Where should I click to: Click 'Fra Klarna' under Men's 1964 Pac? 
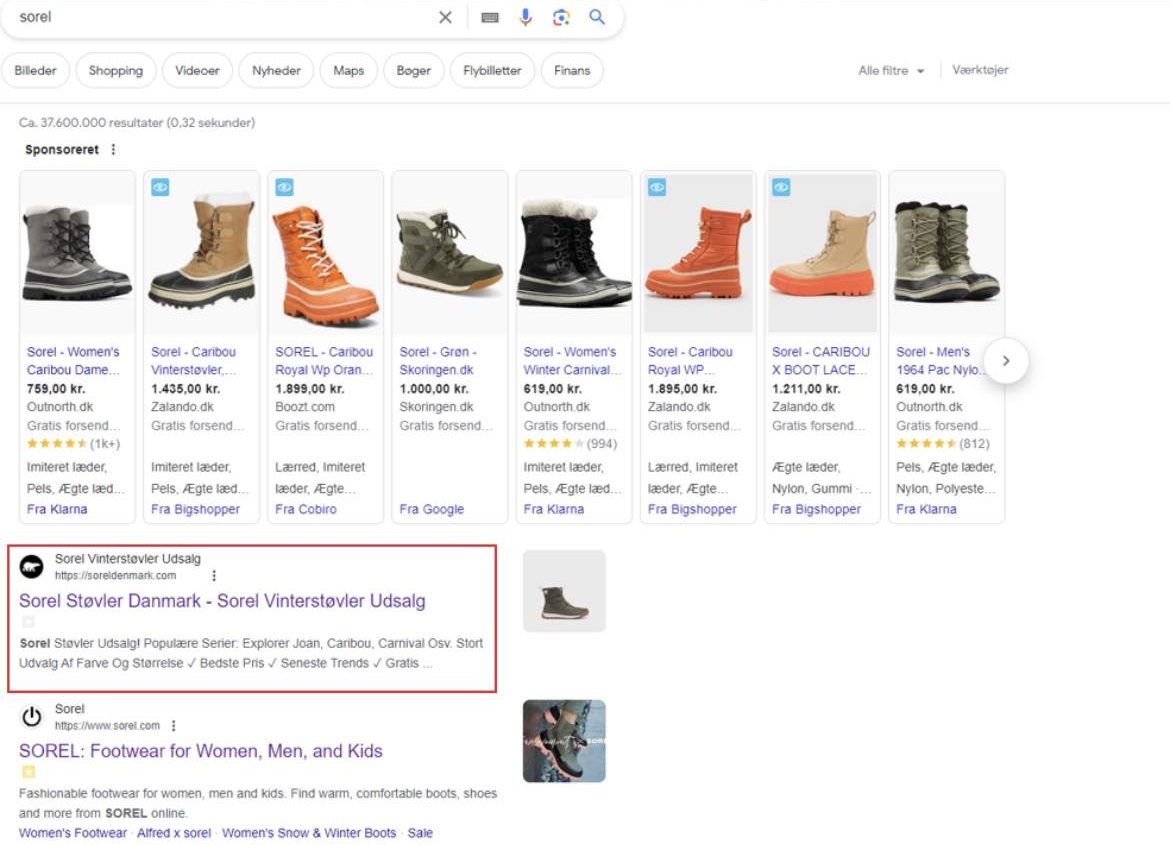coord(926,509)
